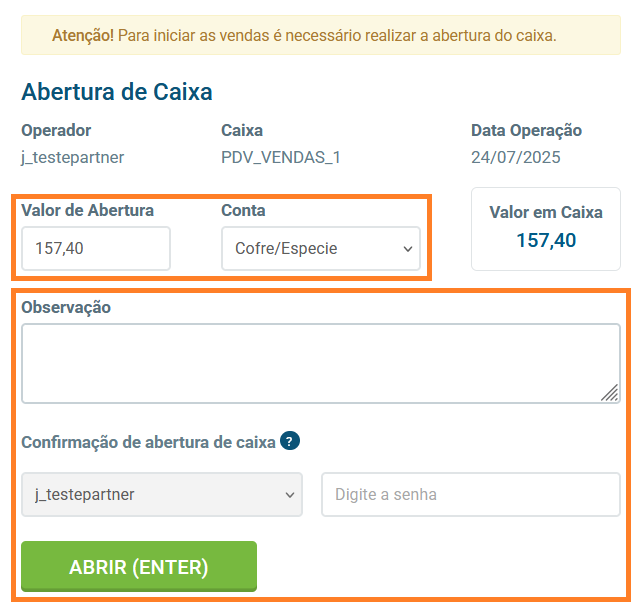Click the help question mark icon

click(x=290, y=441)
